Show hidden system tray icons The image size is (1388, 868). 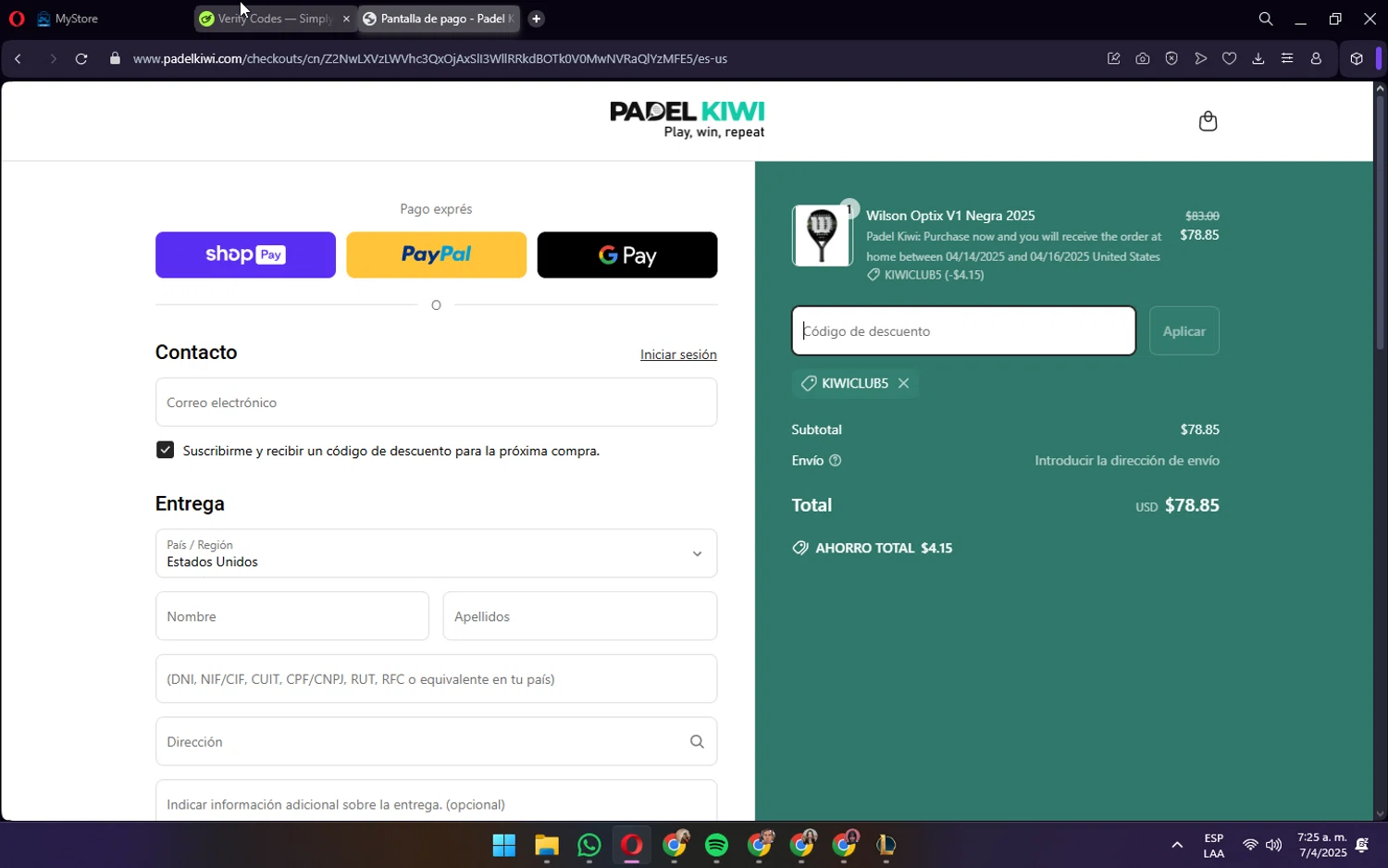[x=1177, y=845]
